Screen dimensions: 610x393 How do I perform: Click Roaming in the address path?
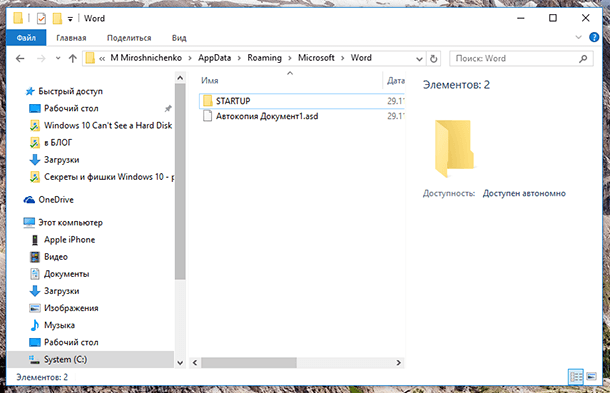point(265,58)
